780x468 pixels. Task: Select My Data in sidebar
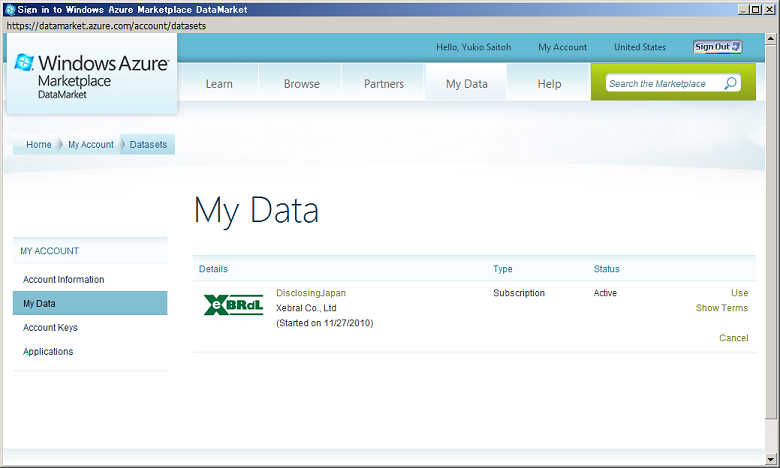click(x=90, y=303)
